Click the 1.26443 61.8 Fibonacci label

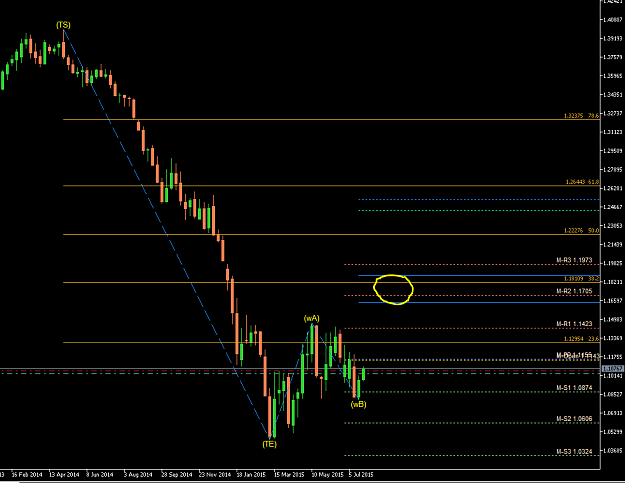pyautogui.click(x=582, y=182)
